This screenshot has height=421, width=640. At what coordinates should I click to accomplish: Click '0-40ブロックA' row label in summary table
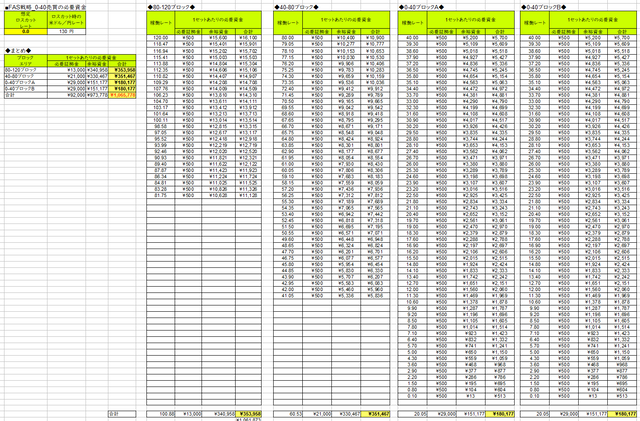pos(26,82)
